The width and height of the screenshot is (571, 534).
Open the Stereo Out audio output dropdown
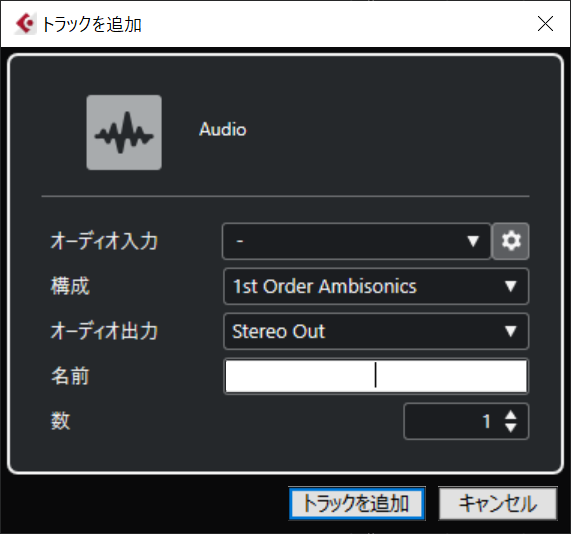tap(376, 331)
